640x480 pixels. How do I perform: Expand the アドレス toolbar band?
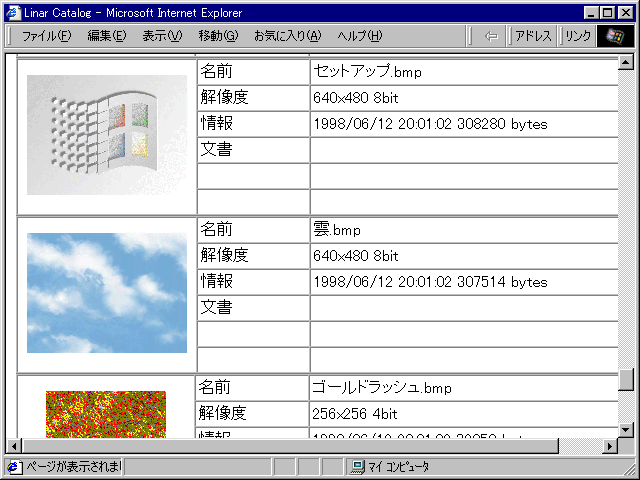point(532,36)
